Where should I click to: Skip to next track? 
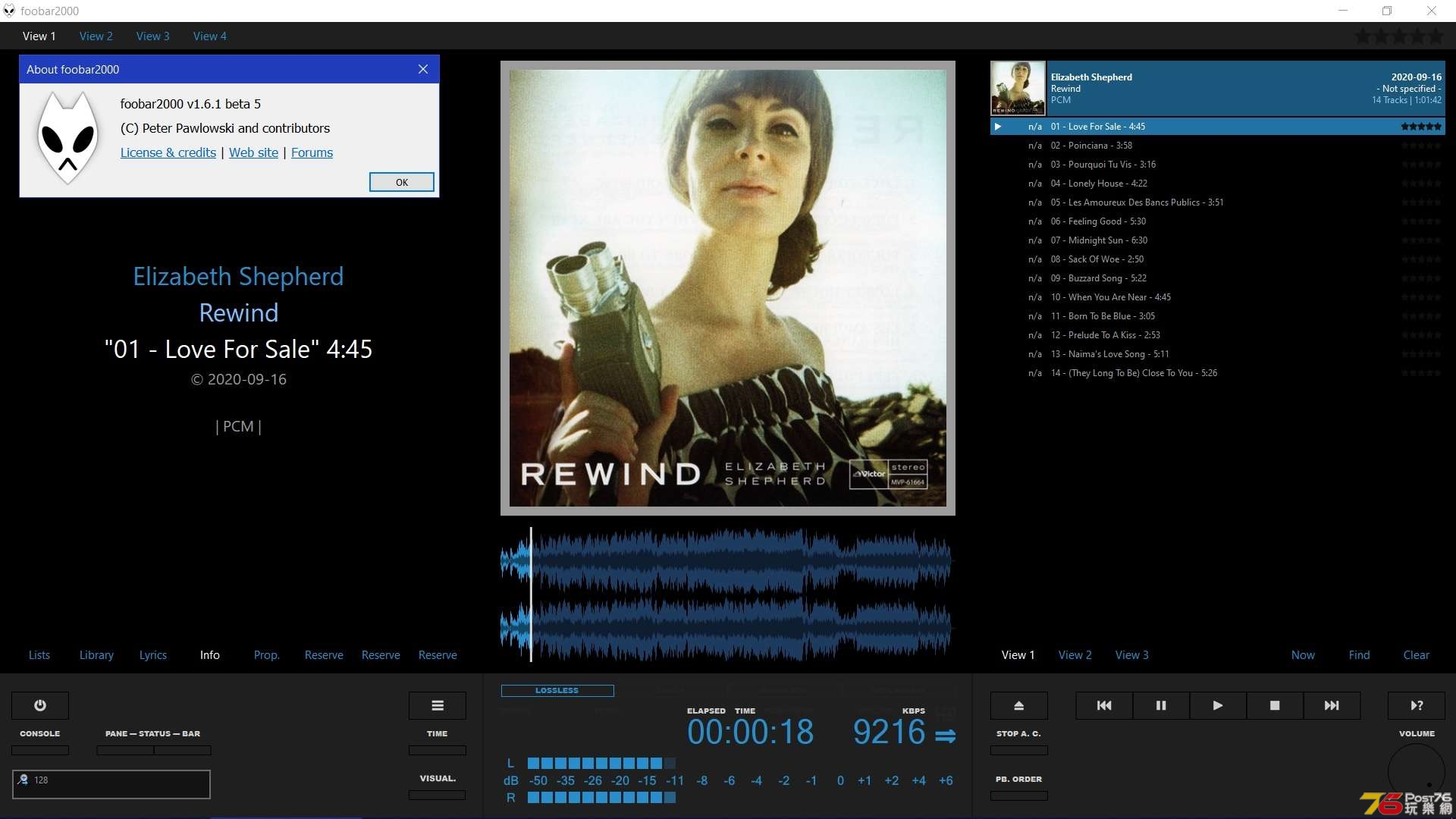coord(1332,705)
